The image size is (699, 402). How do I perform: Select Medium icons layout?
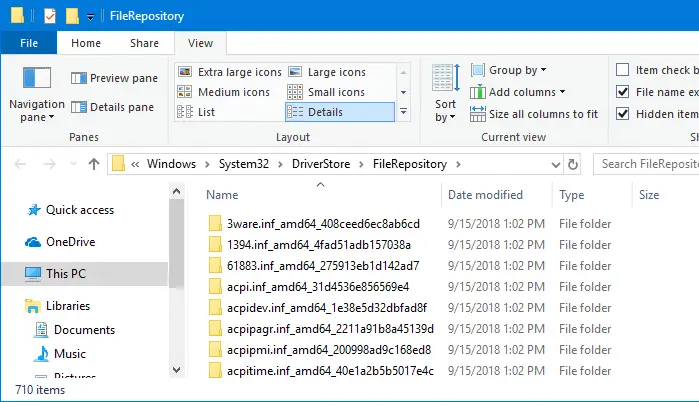(223, 92)
